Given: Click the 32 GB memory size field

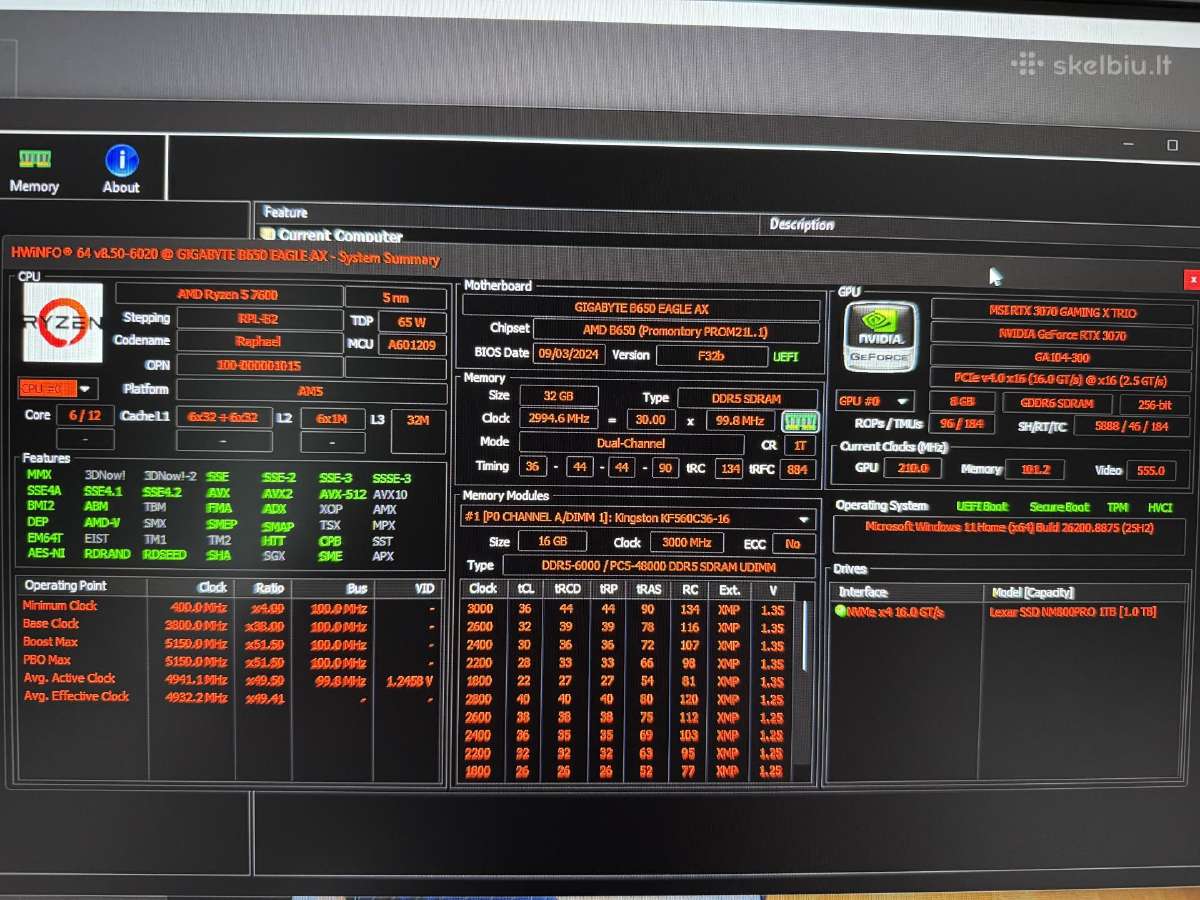Looking at the screenshot, I should click(x=558, y=396).
